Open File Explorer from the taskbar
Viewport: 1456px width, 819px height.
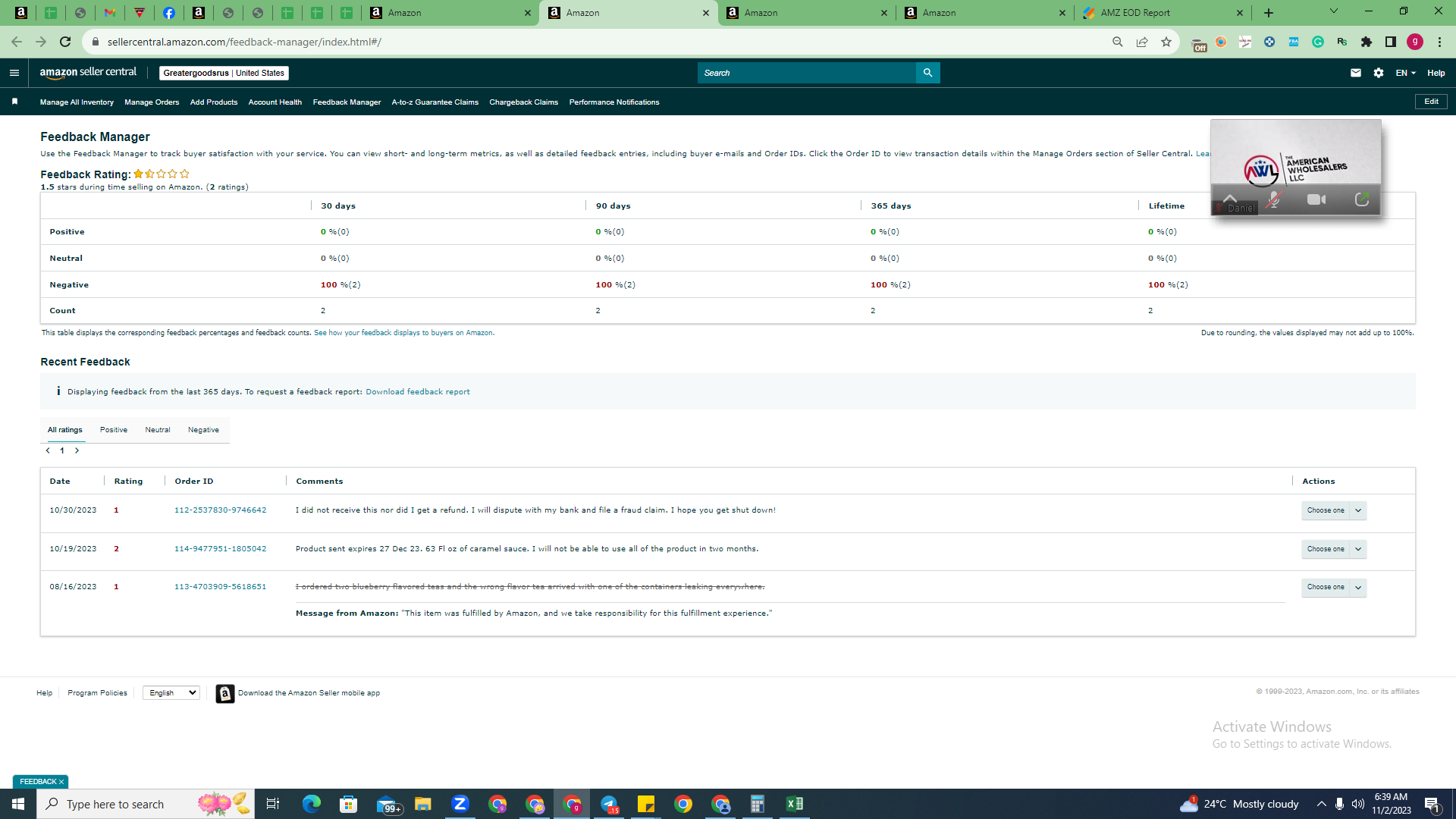(x=423, y=804)
